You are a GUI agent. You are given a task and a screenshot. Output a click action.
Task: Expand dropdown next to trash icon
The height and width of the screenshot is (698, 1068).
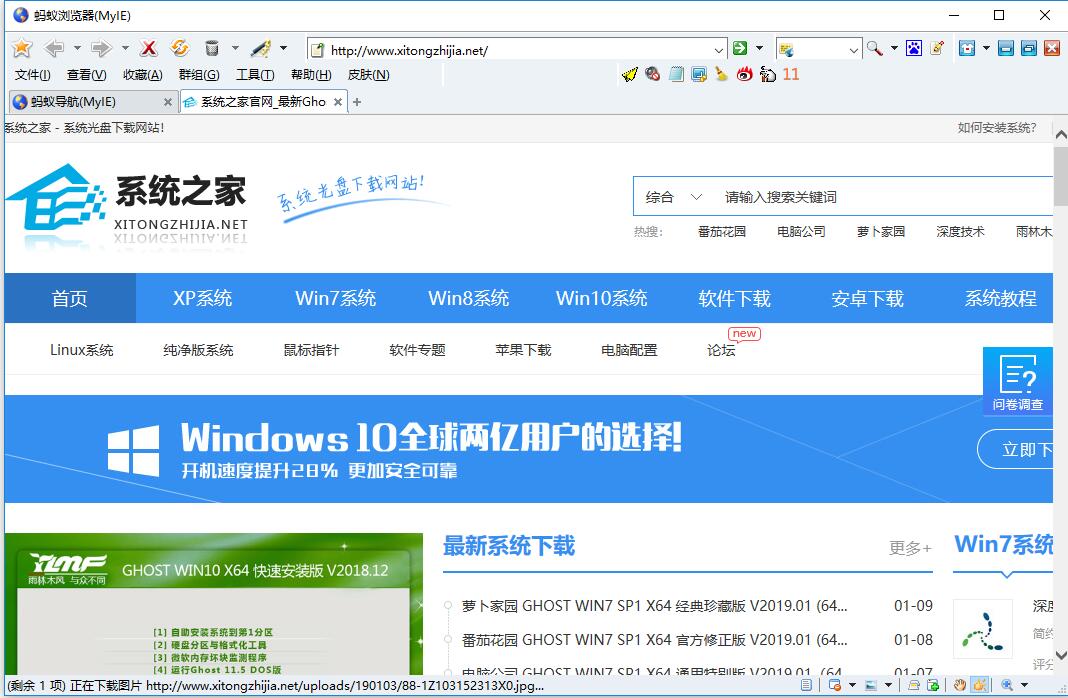(x=235, y=48)
